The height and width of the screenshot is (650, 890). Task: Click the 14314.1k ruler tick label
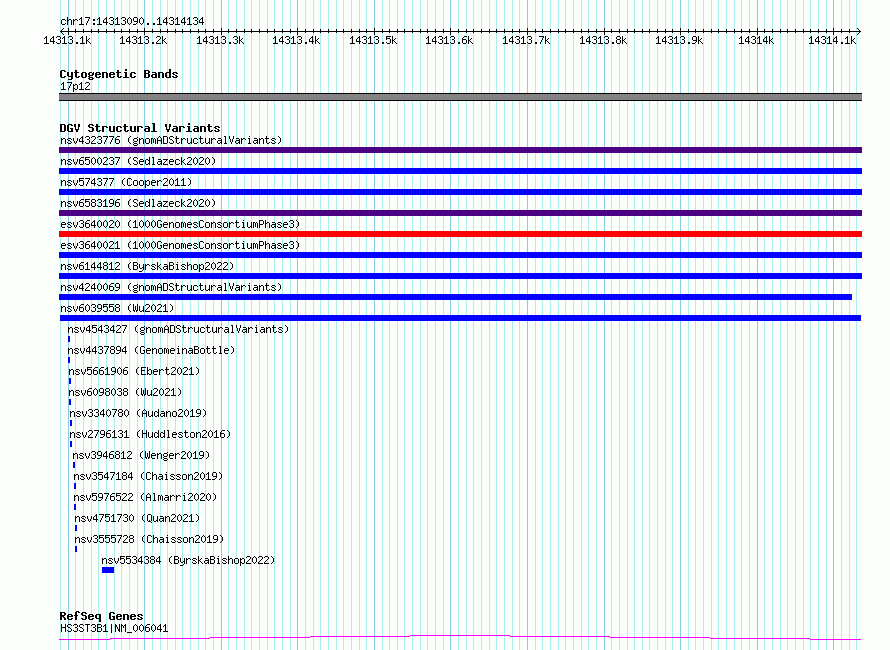pyautogui.click(x=832, y=40)
